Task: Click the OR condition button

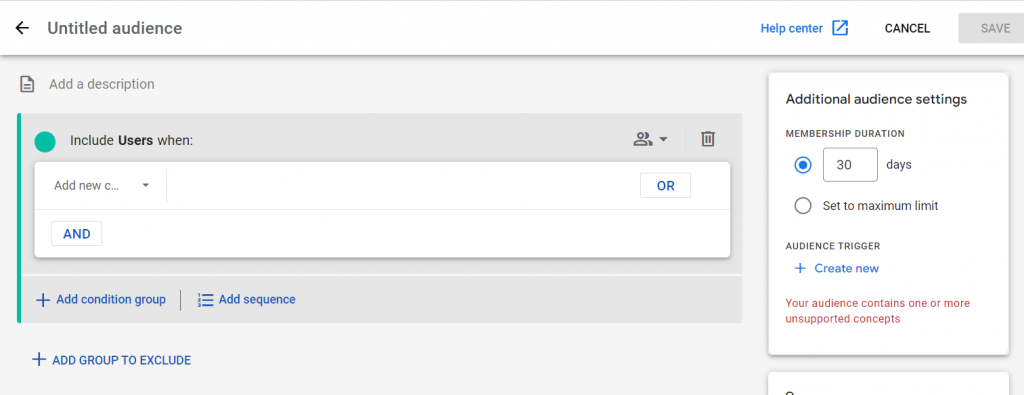Action: coord(665,185)
